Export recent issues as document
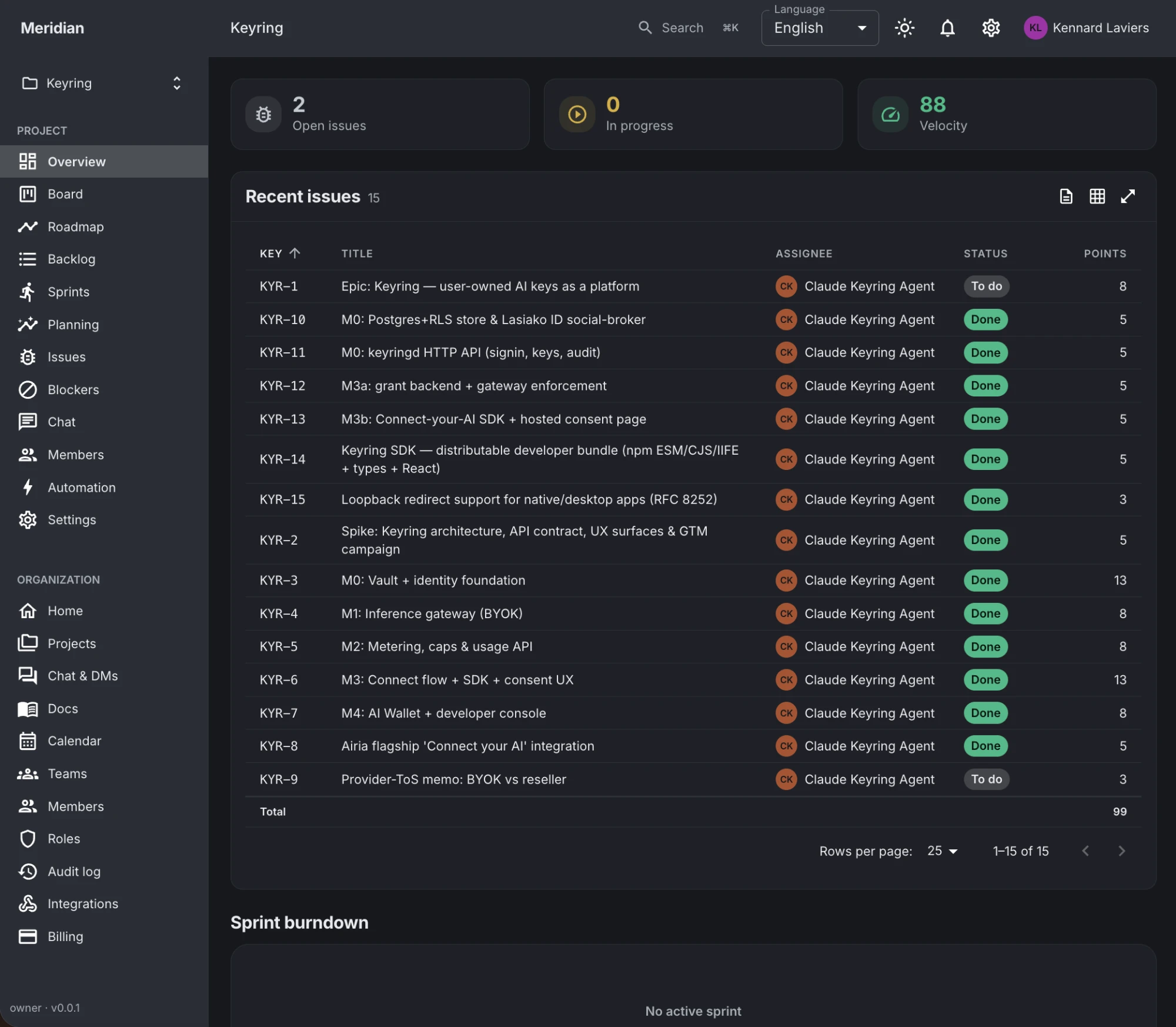 tap(1066, 196)
